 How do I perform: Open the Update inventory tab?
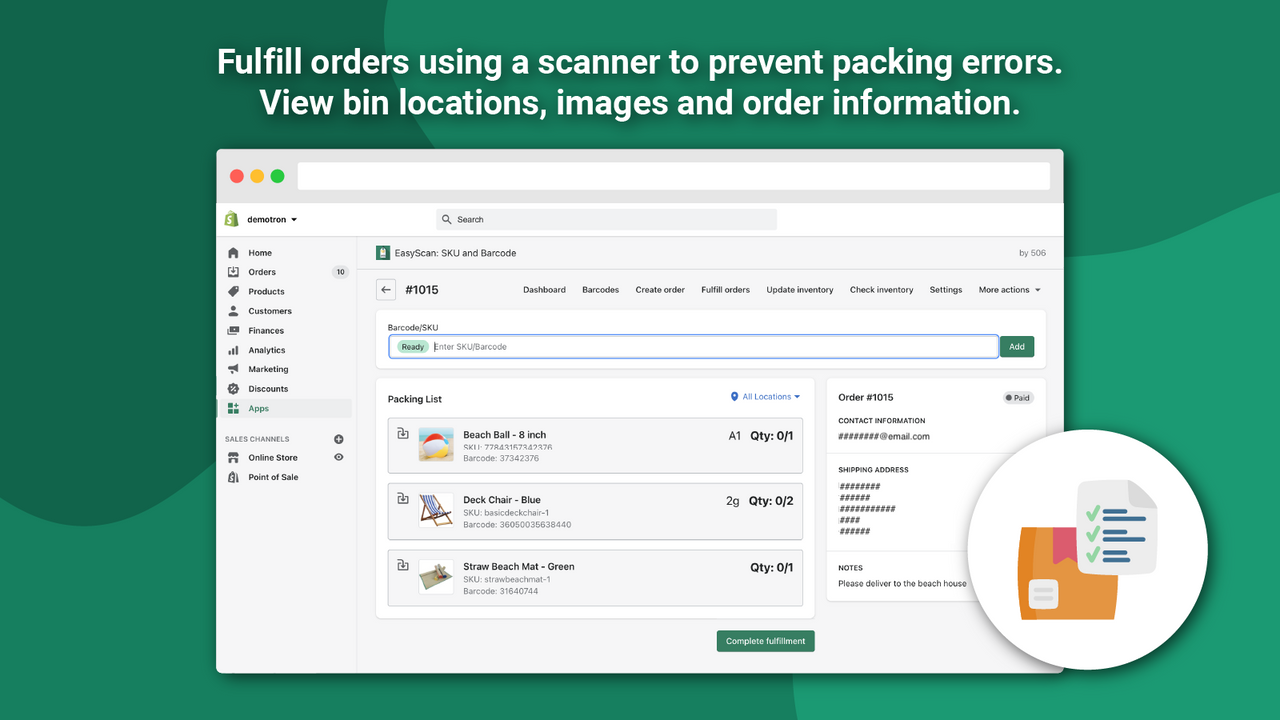pyautogui.click(x=799, y=290)
